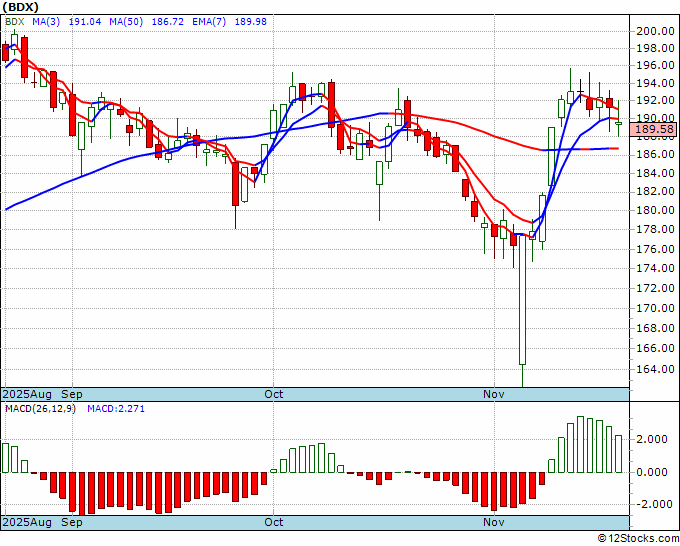The height and width of the screenshot is (546, 680).
Task: Click the current price tag 189.58
Action: [x=654, y=129]
